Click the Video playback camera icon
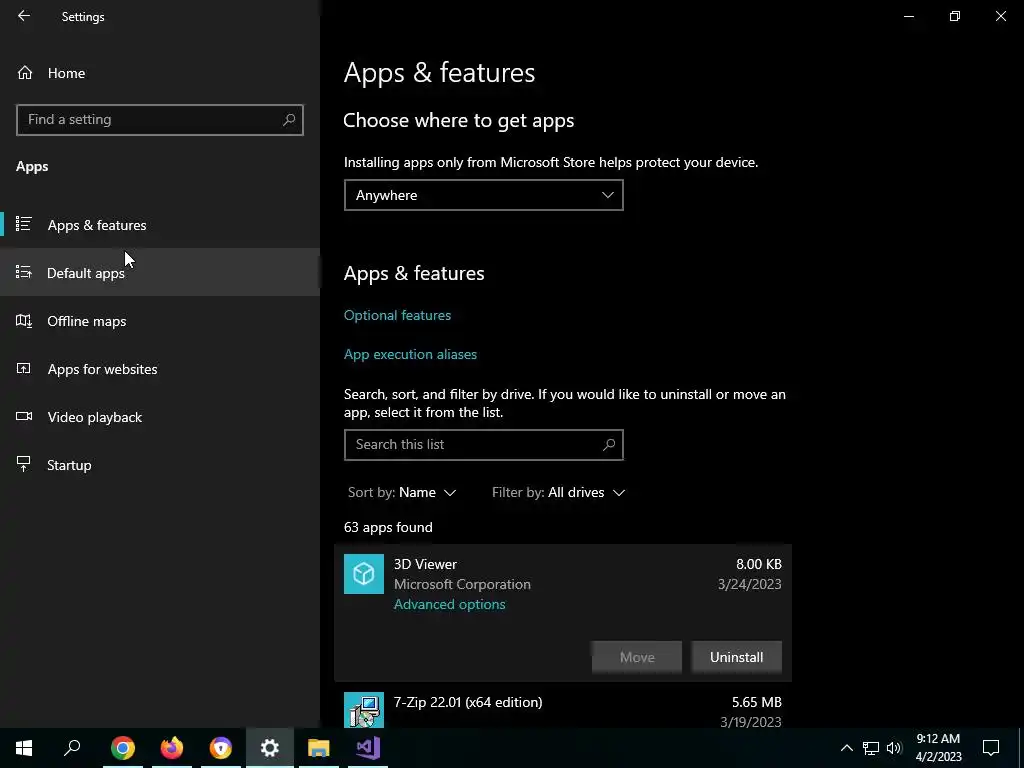The image size is (1024, 768). [24, 417]
